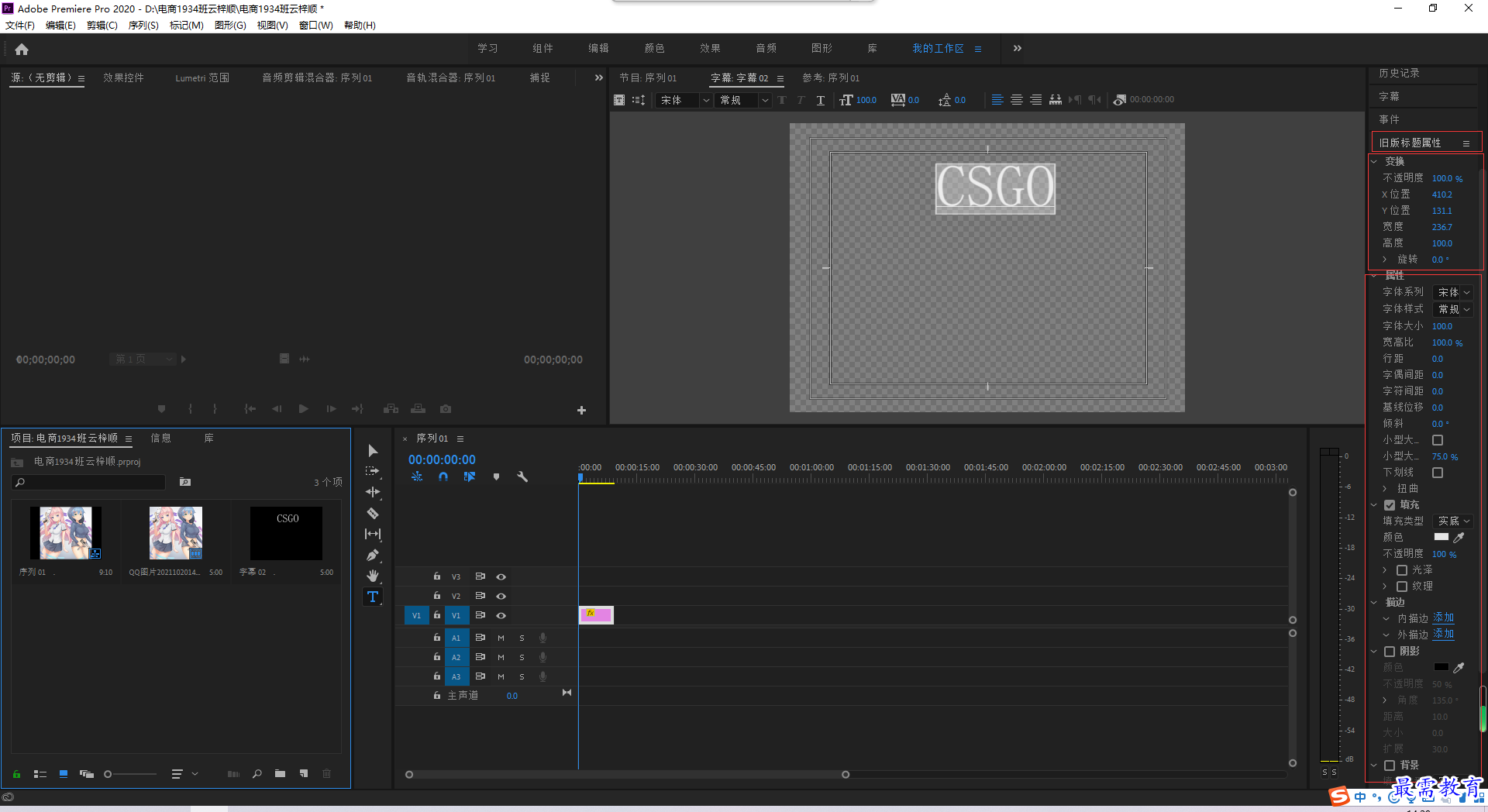
Task: Solo audio track A2
Action: tap(522, 657)
